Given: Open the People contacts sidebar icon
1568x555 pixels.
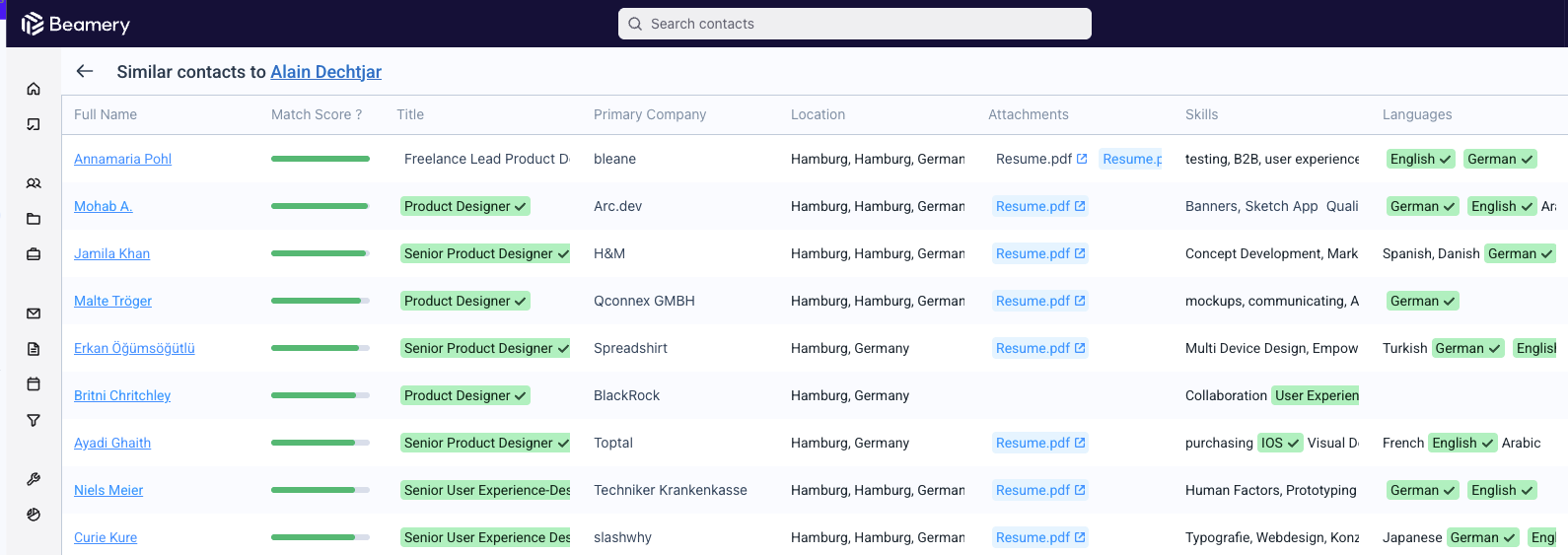Looking at the screenshot, I should point(34,183).
